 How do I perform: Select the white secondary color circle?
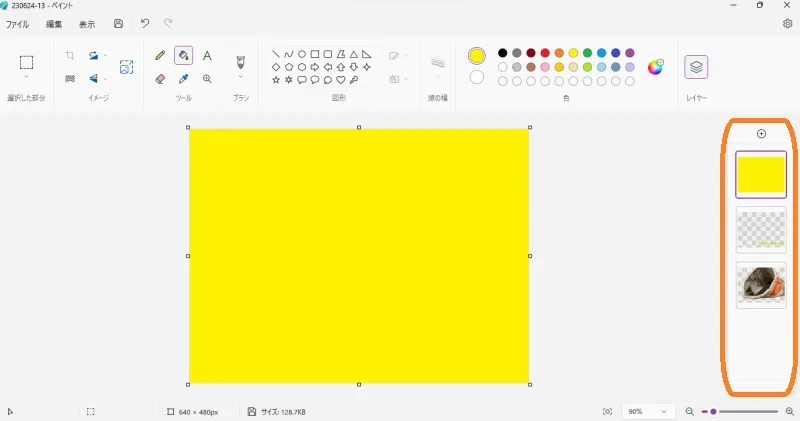tap(476, 77)
